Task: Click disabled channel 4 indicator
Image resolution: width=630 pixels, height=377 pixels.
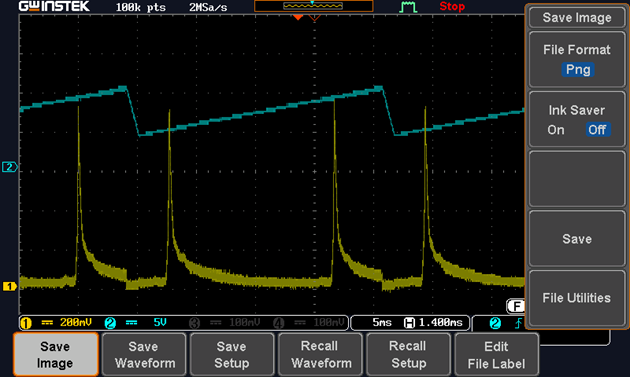Action: tap(278, 323)
